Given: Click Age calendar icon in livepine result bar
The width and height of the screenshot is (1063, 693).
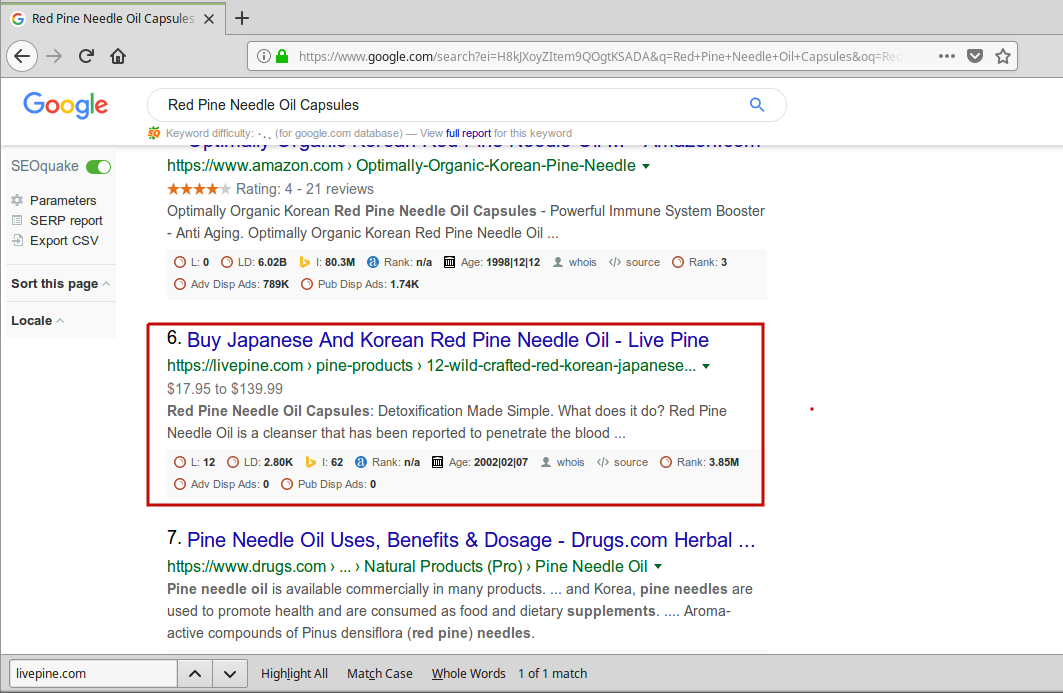Looking at the screenshot, I should 437,462.
